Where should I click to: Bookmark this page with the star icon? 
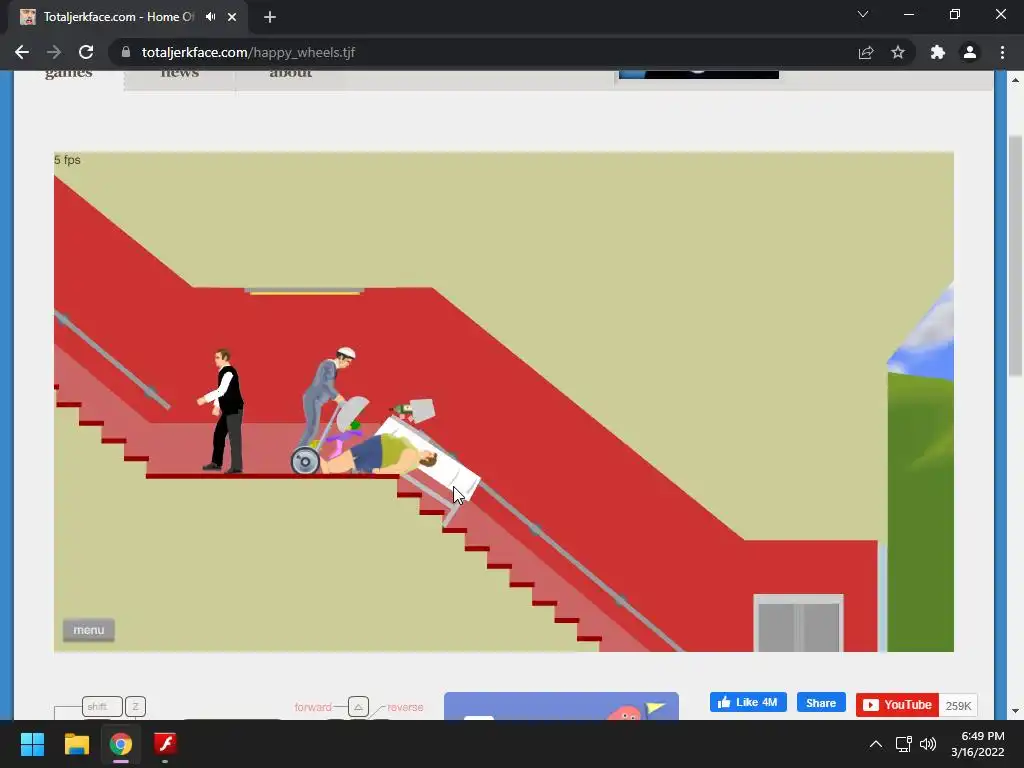coord(898,52)
